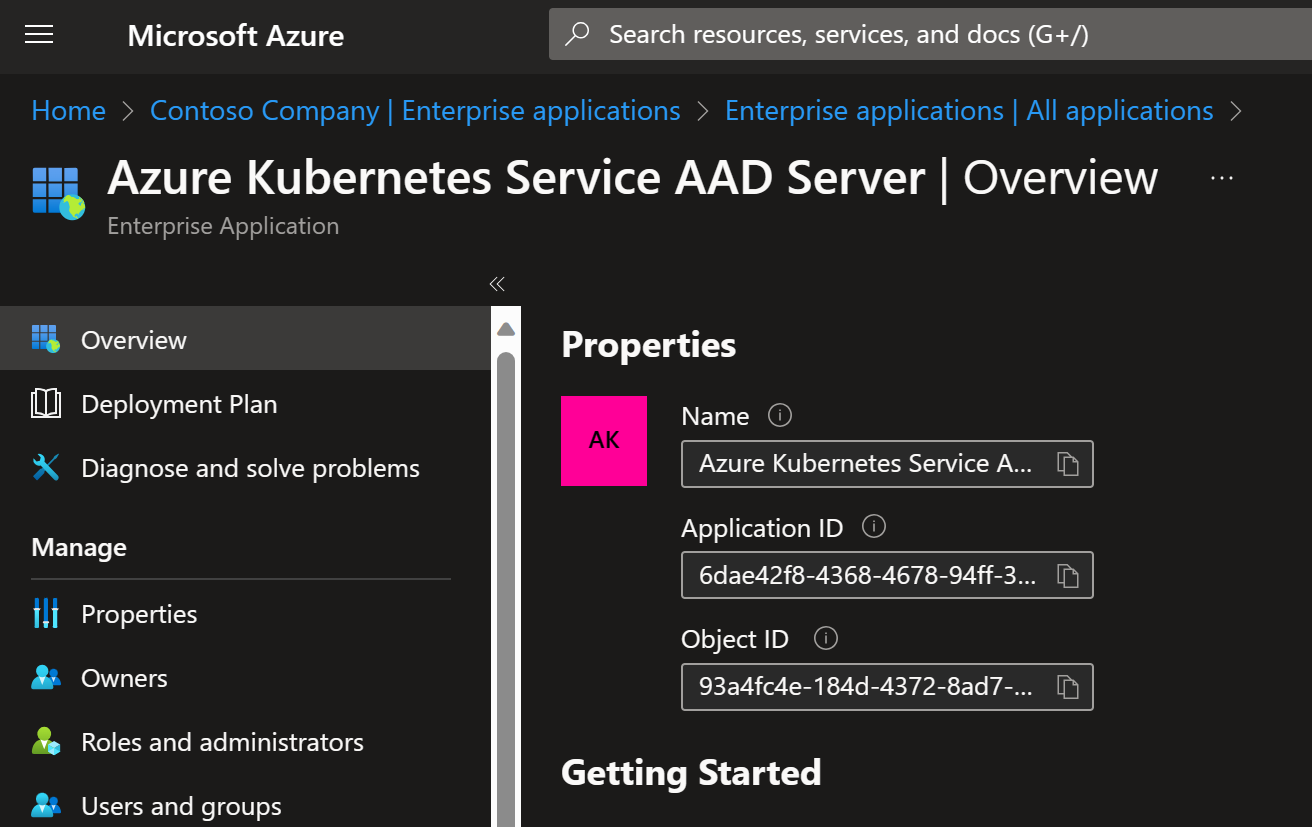Open the hamburger portal menu
Screen dimensions: 1312x827
click(39, 35)
